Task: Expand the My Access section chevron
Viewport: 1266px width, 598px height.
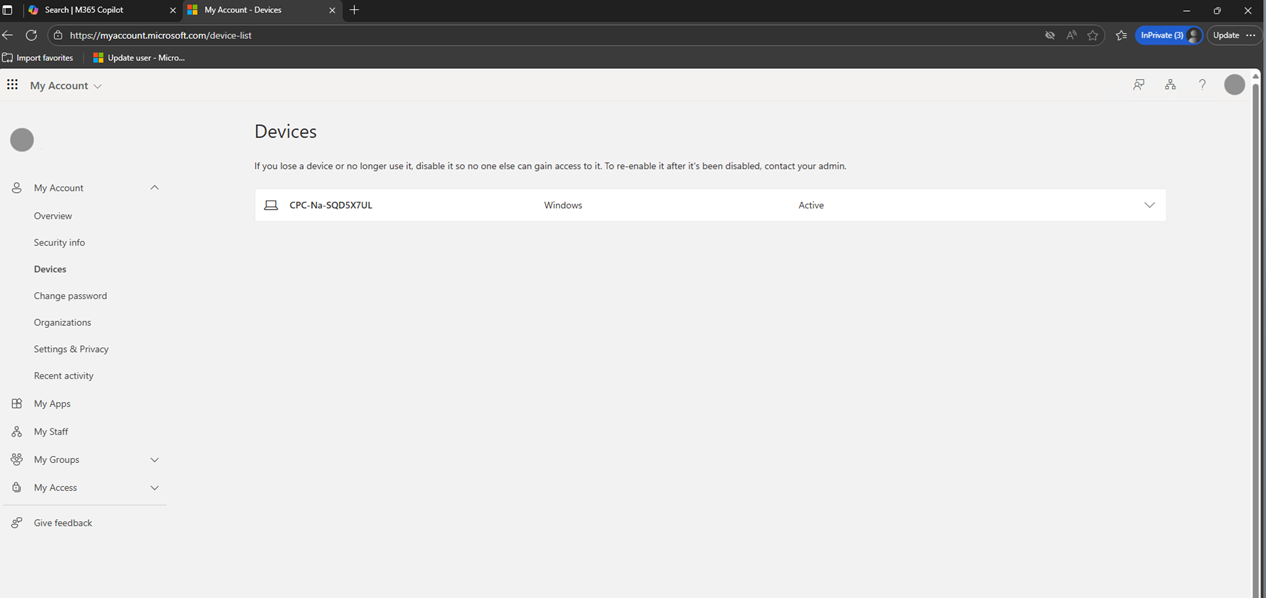Action: pyautogui.click(x=154, y=488)
